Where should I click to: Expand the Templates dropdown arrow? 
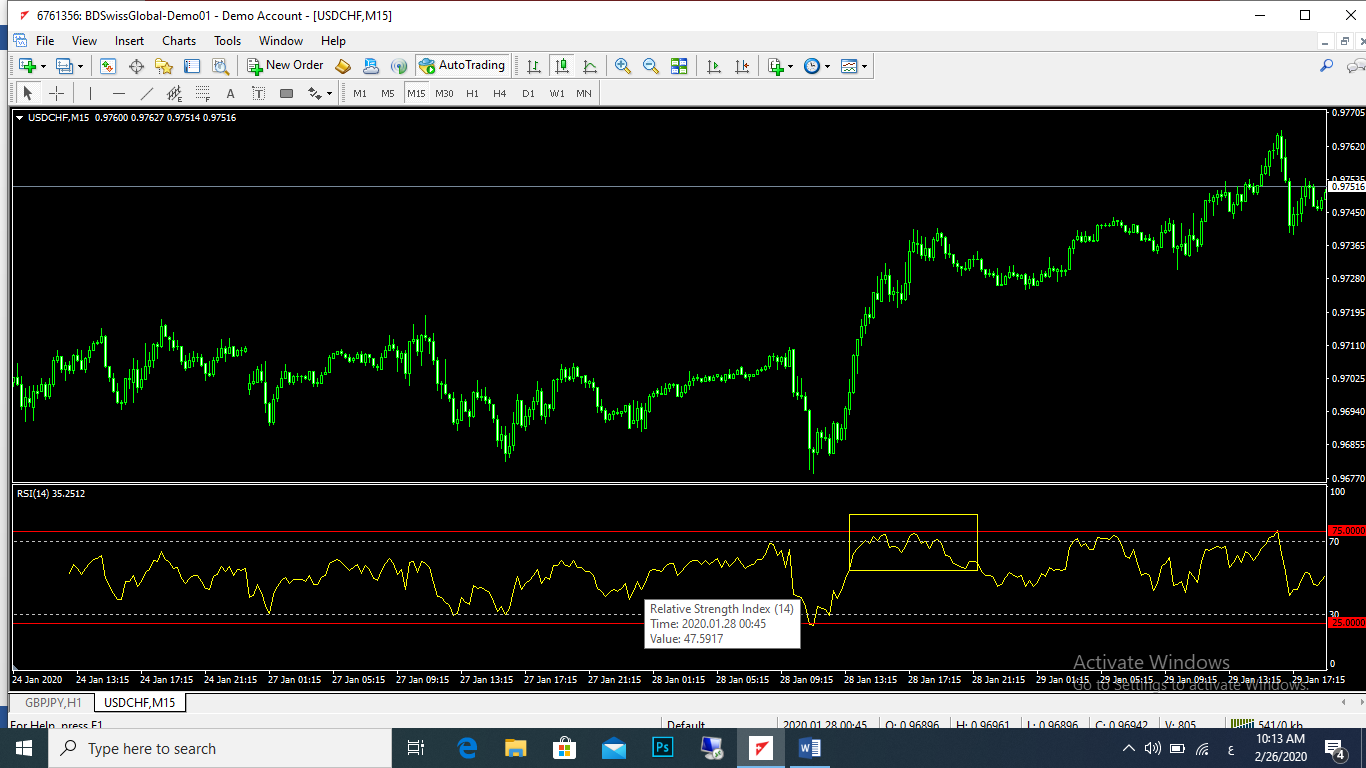coord(864,67)
